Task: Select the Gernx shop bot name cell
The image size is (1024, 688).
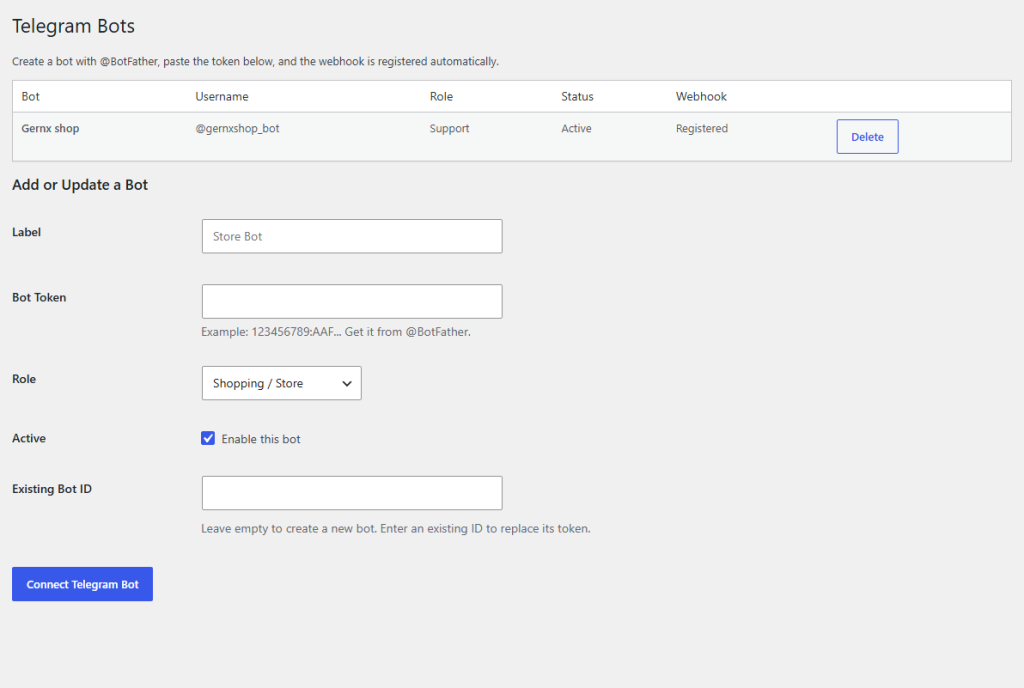Action: click(50, 129)
